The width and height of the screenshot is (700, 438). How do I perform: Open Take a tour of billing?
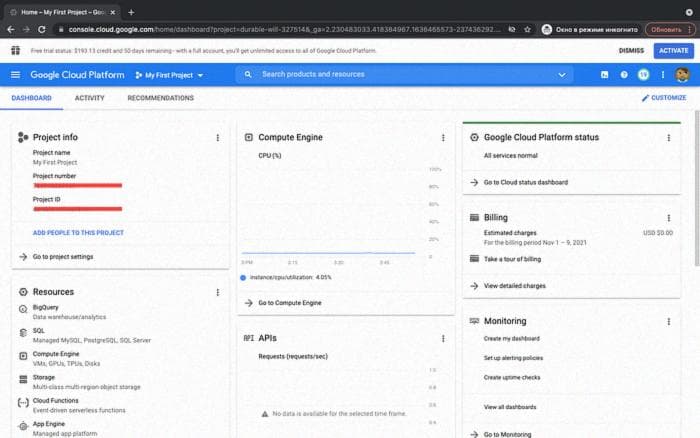click(x=512, y=259)
